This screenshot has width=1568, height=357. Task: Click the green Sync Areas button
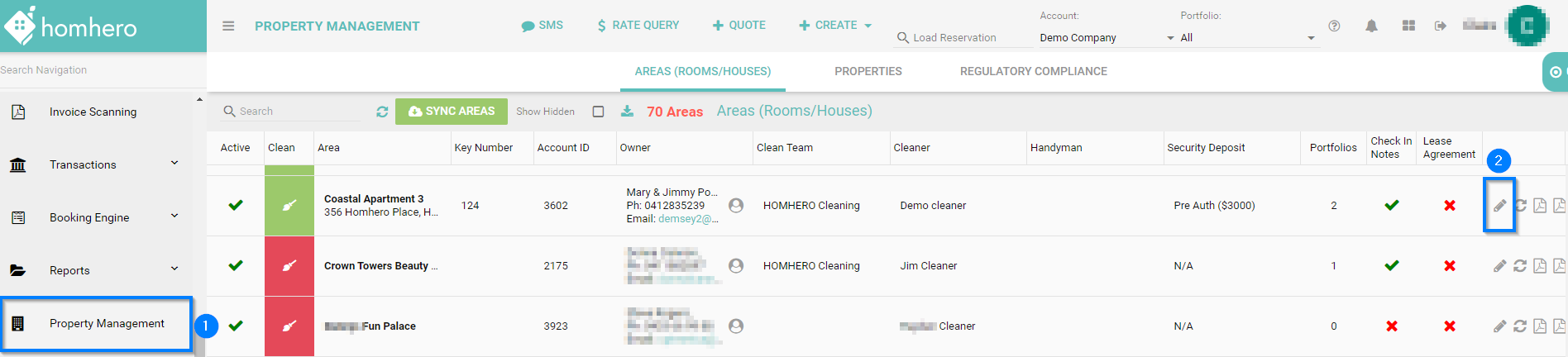452,112
